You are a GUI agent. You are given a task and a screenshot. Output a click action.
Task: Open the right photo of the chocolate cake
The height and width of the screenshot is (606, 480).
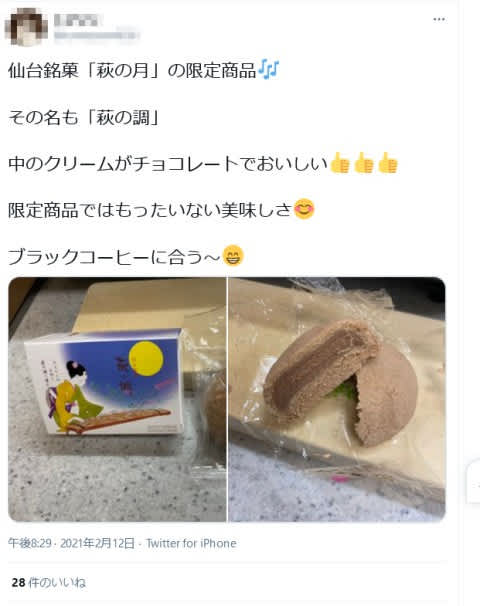tap(337, 399)
